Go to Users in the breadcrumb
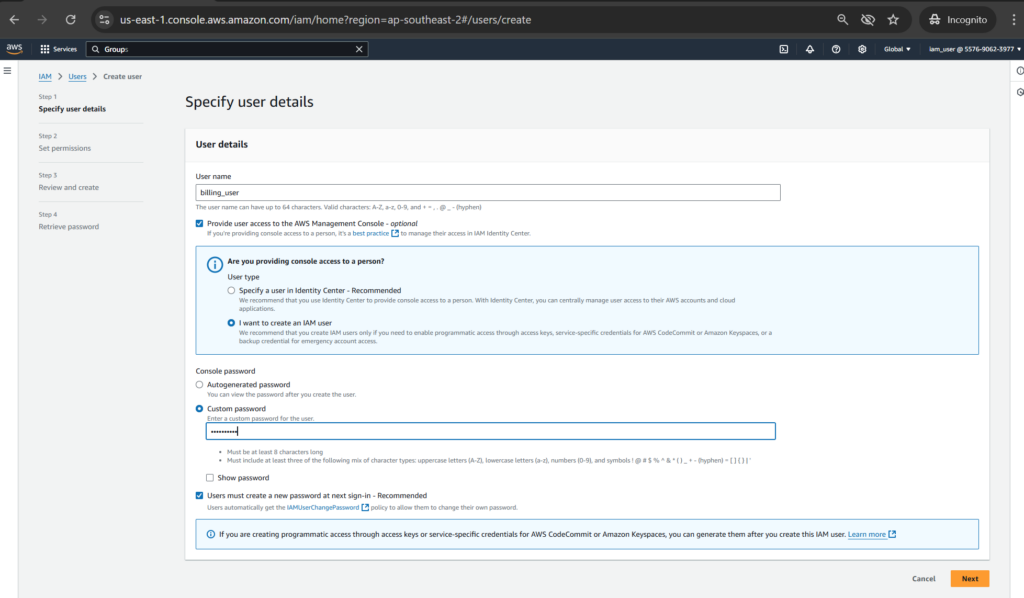 (77, 76)
